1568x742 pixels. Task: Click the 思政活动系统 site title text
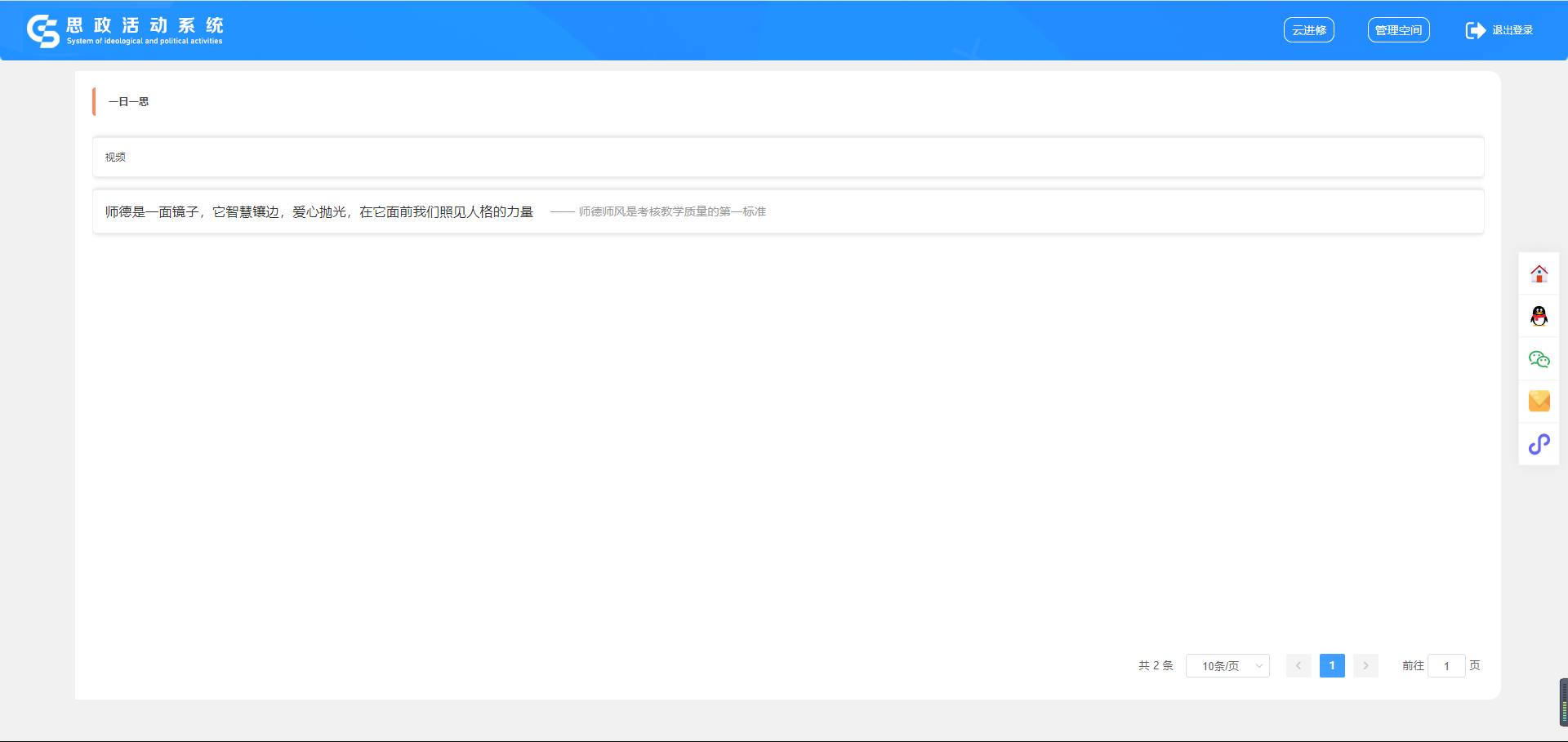145,25
